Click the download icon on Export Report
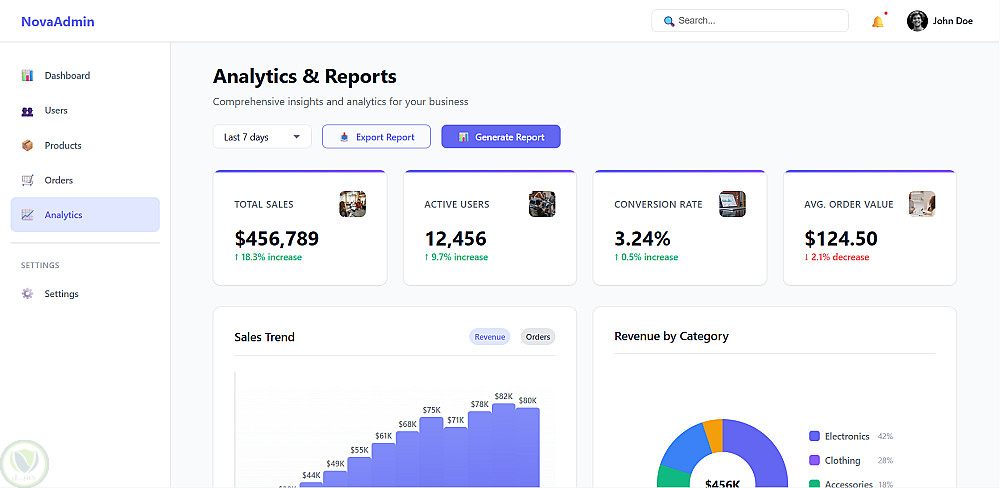This screenshot has height=488, width=1000. [344, 137]
